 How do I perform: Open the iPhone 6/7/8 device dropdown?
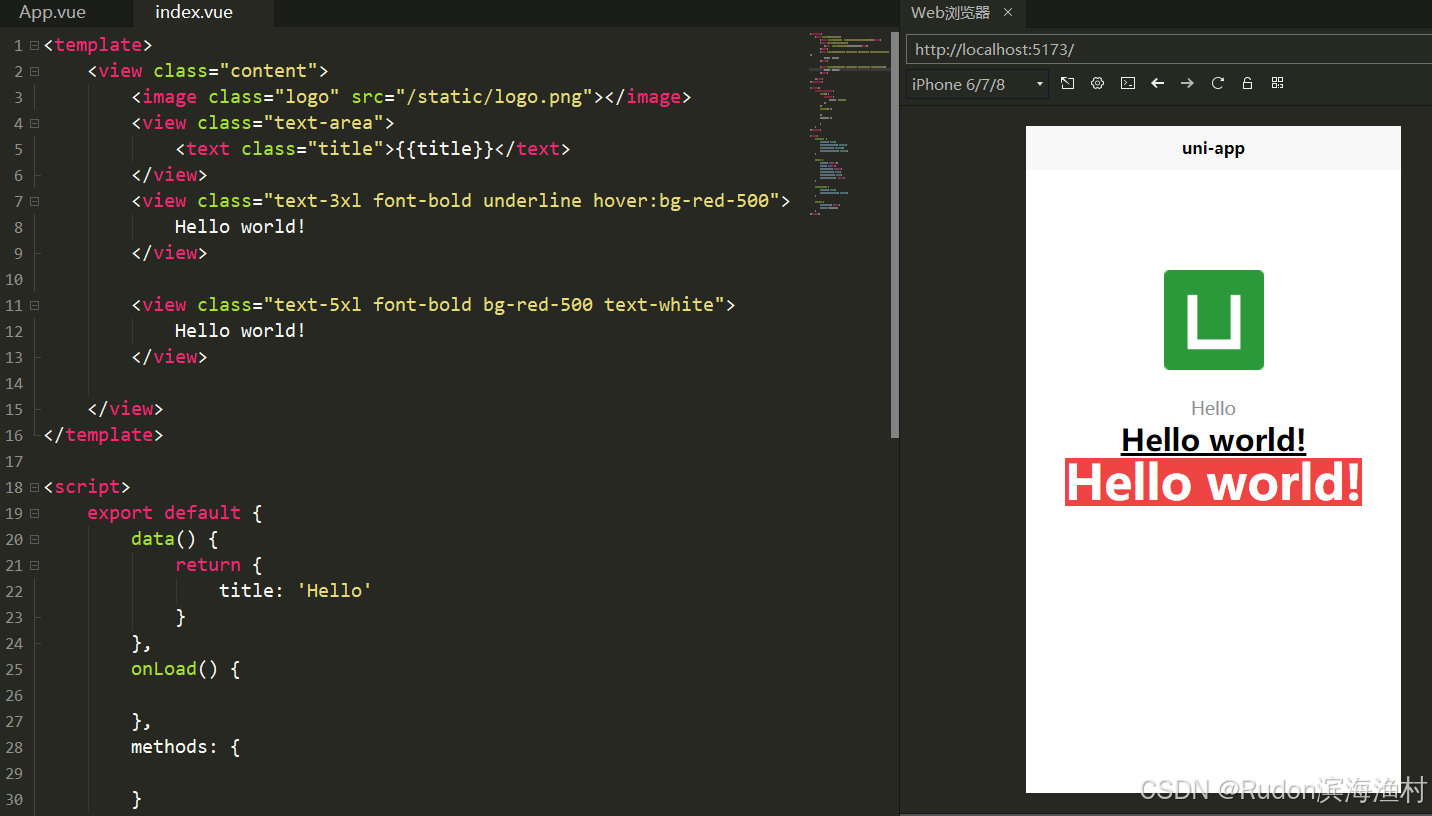pos(977,84)
